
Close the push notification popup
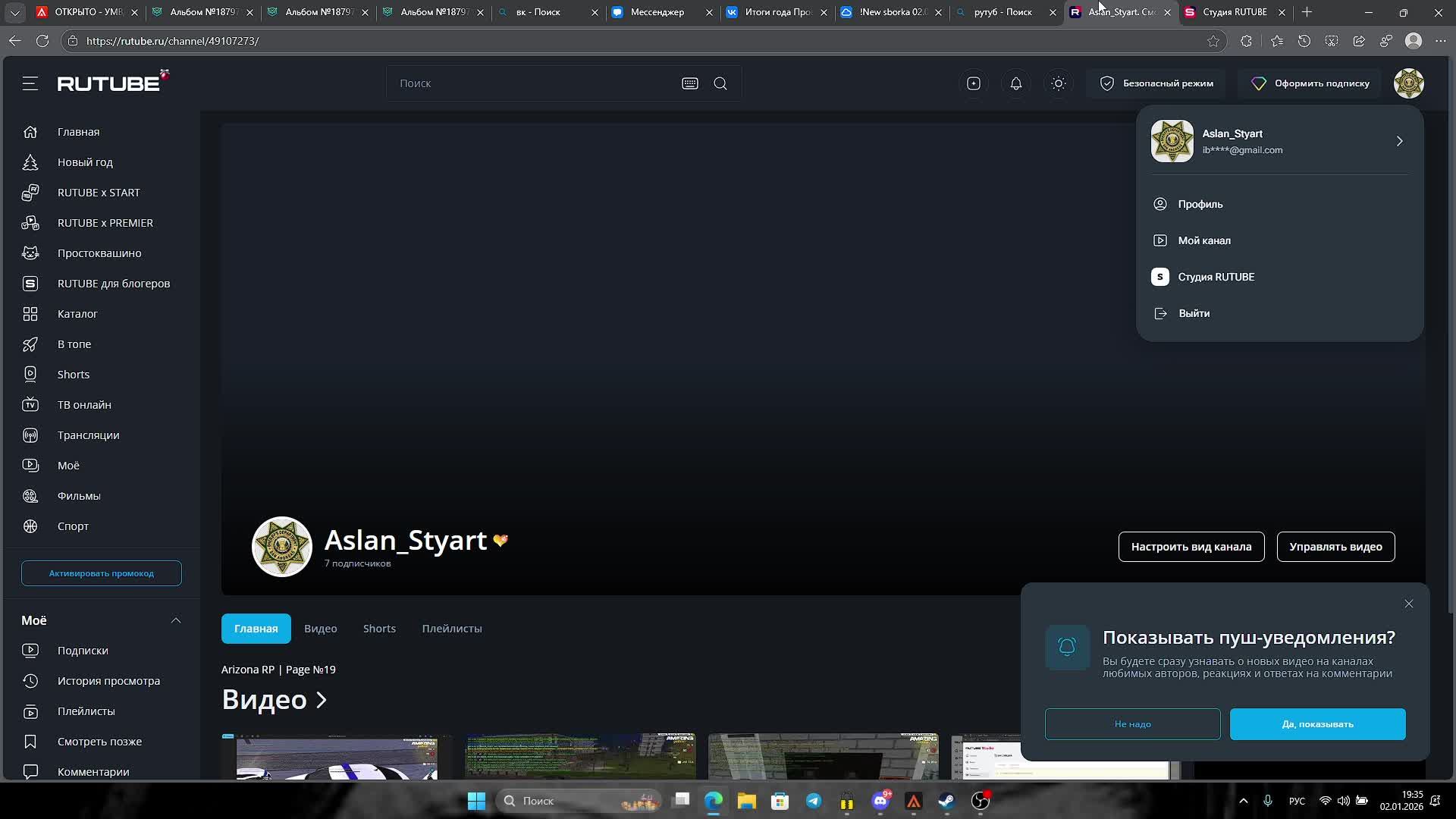(x=1408, y=604)
